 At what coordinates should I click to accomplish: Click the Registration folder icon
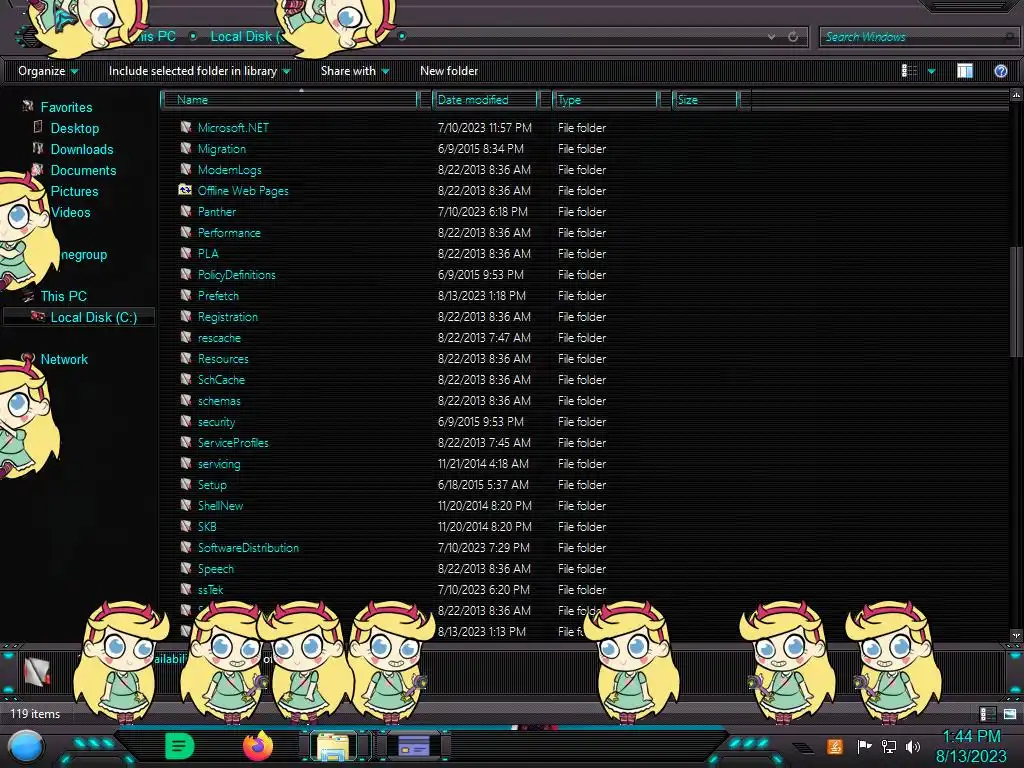coord(185,316)
